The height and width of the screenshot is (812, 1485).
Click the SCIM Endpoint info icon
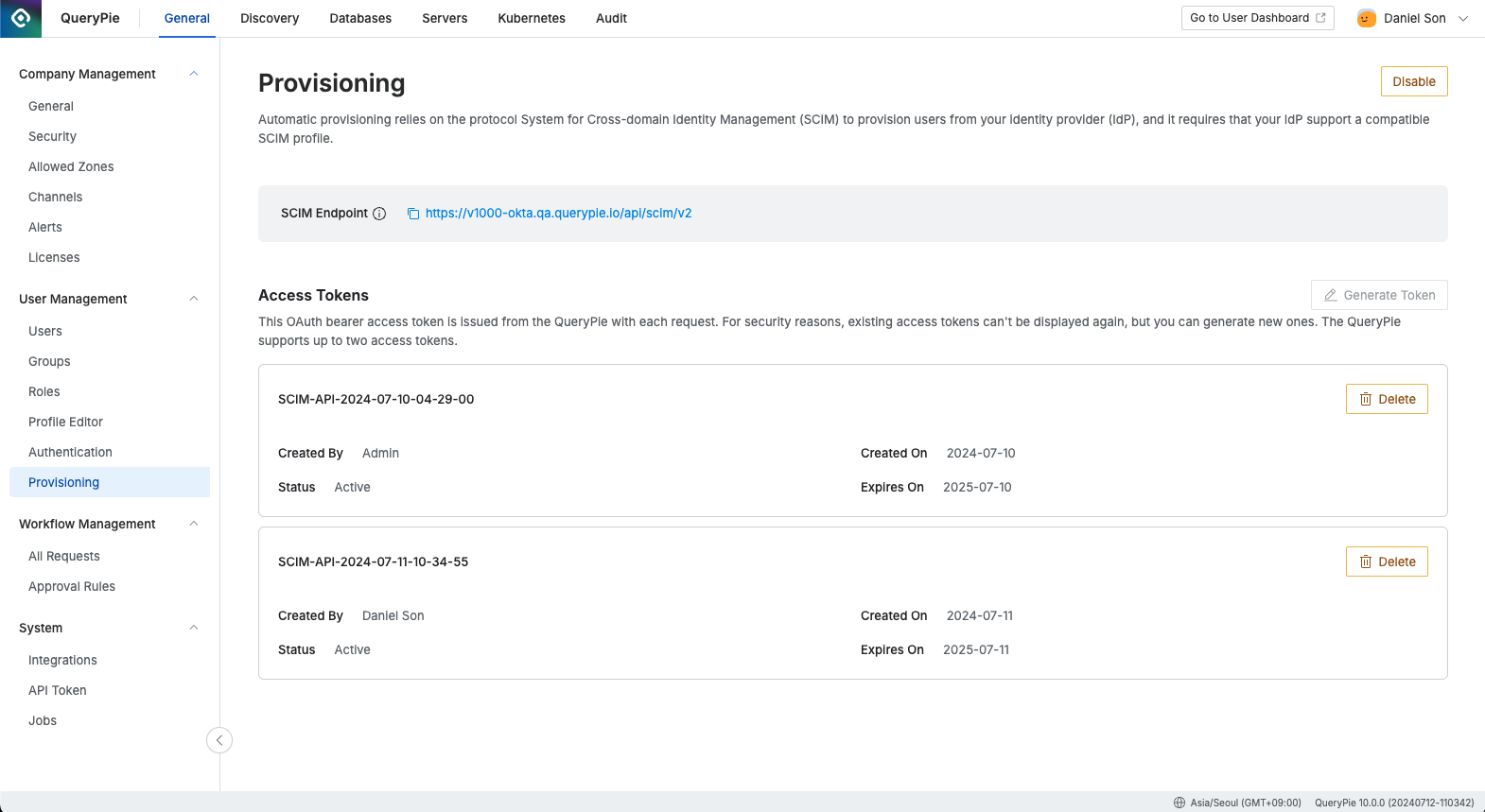(379, 214)
